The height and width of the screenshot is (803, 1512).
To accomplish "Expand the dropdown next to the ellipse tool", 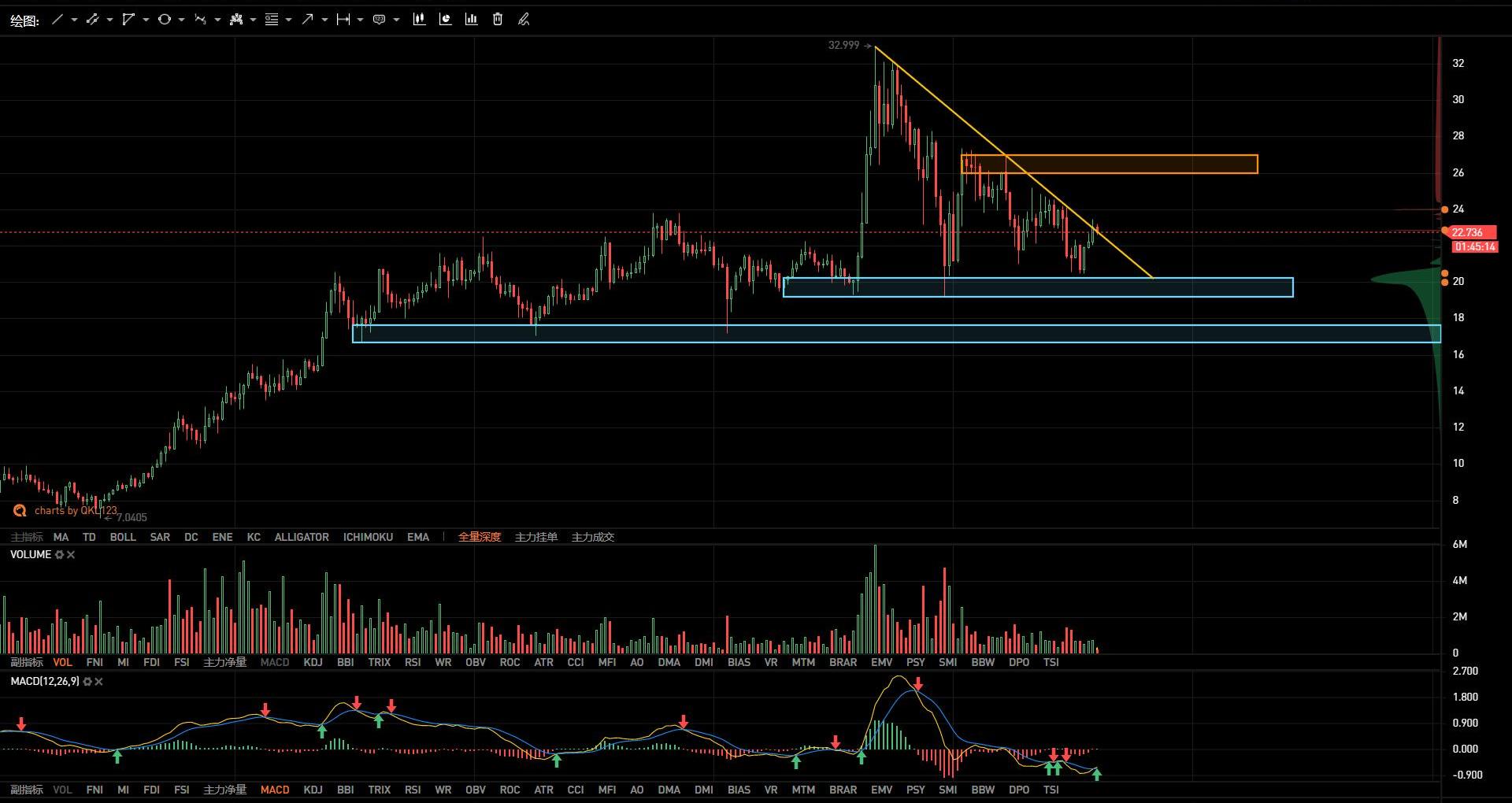I will (x=181, y=20).
